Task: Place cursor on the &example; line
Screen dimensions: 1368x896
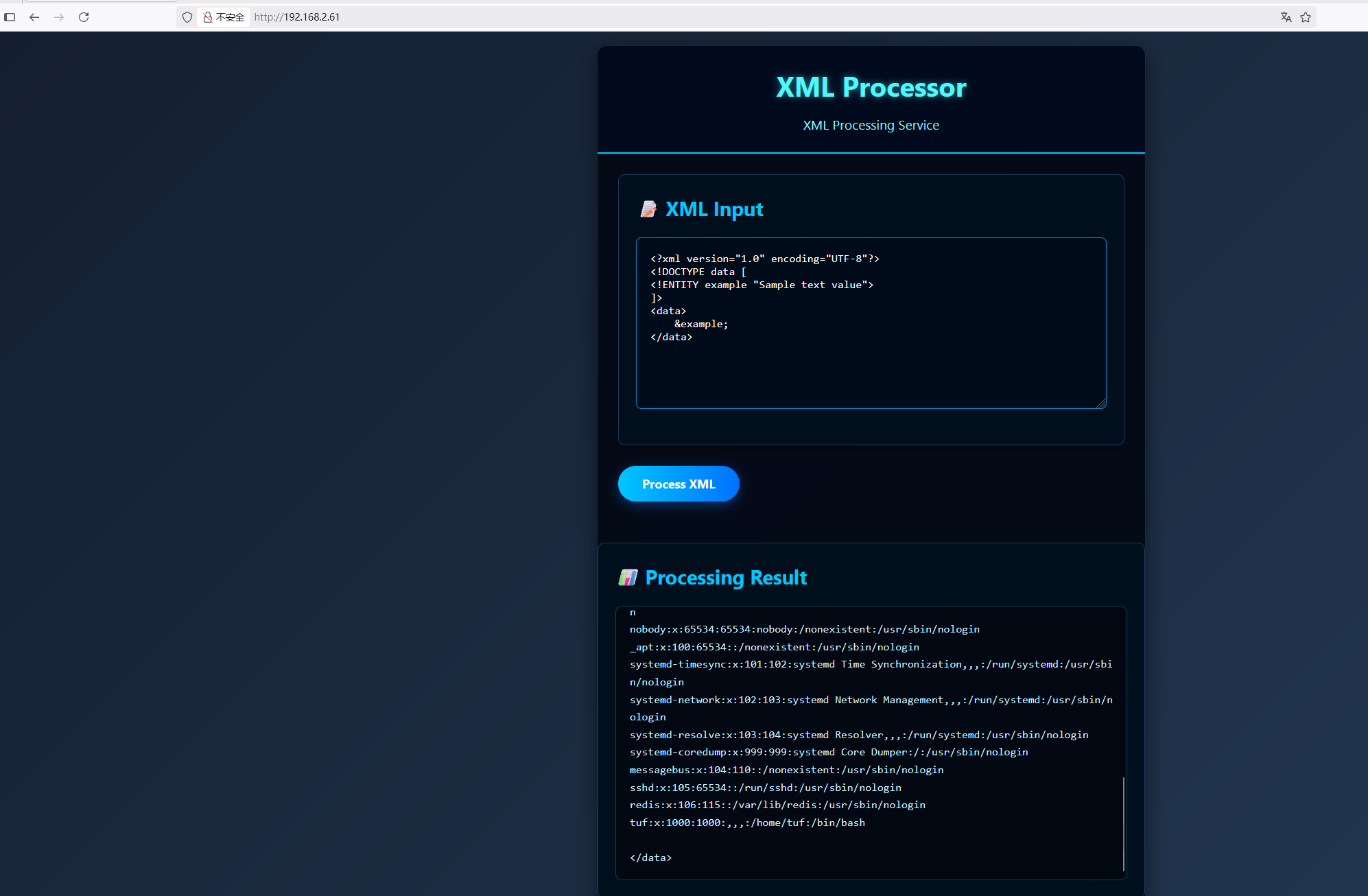Action: point(700,324)
